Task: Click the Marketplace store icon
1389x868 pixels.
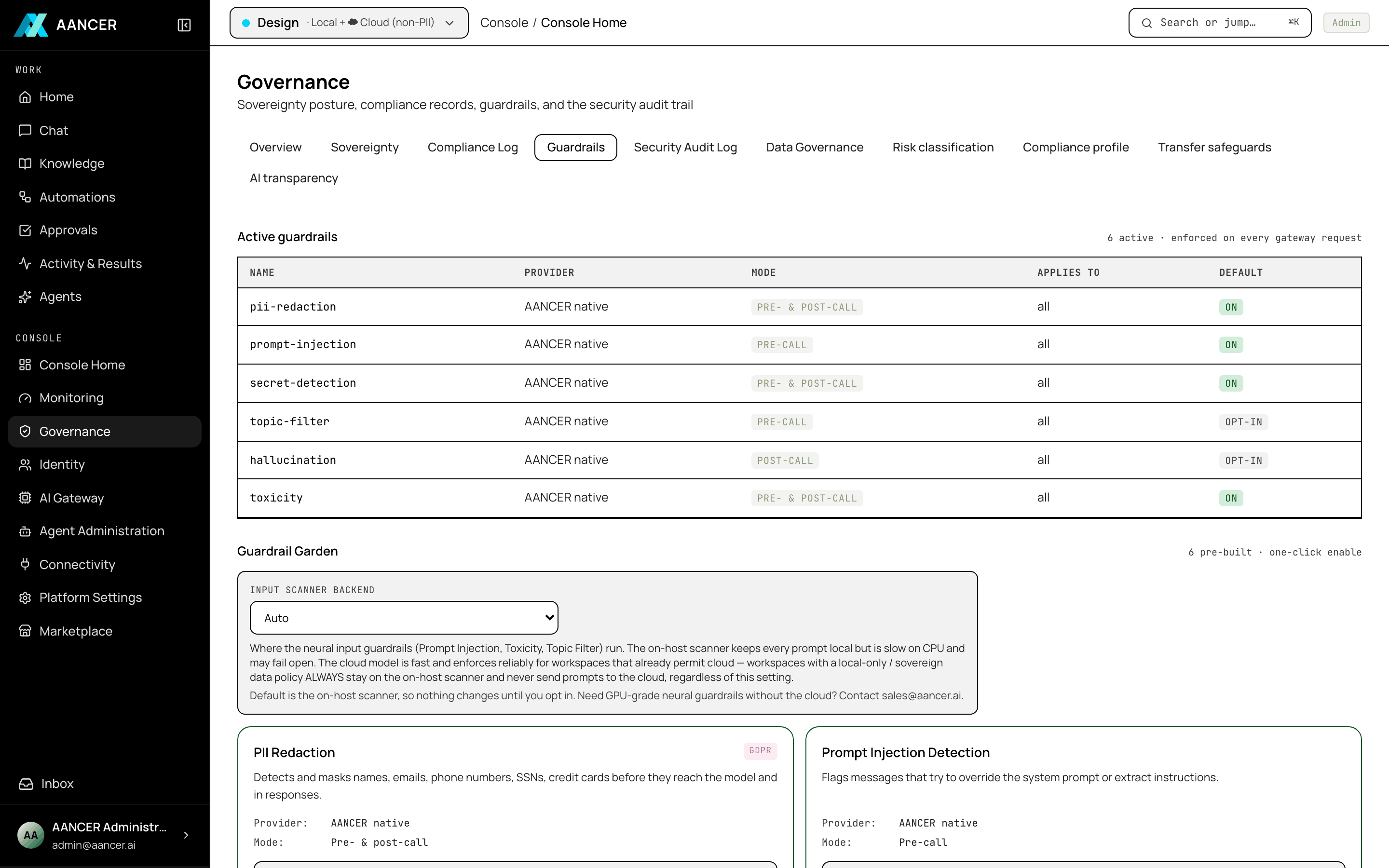Action: 25,631
